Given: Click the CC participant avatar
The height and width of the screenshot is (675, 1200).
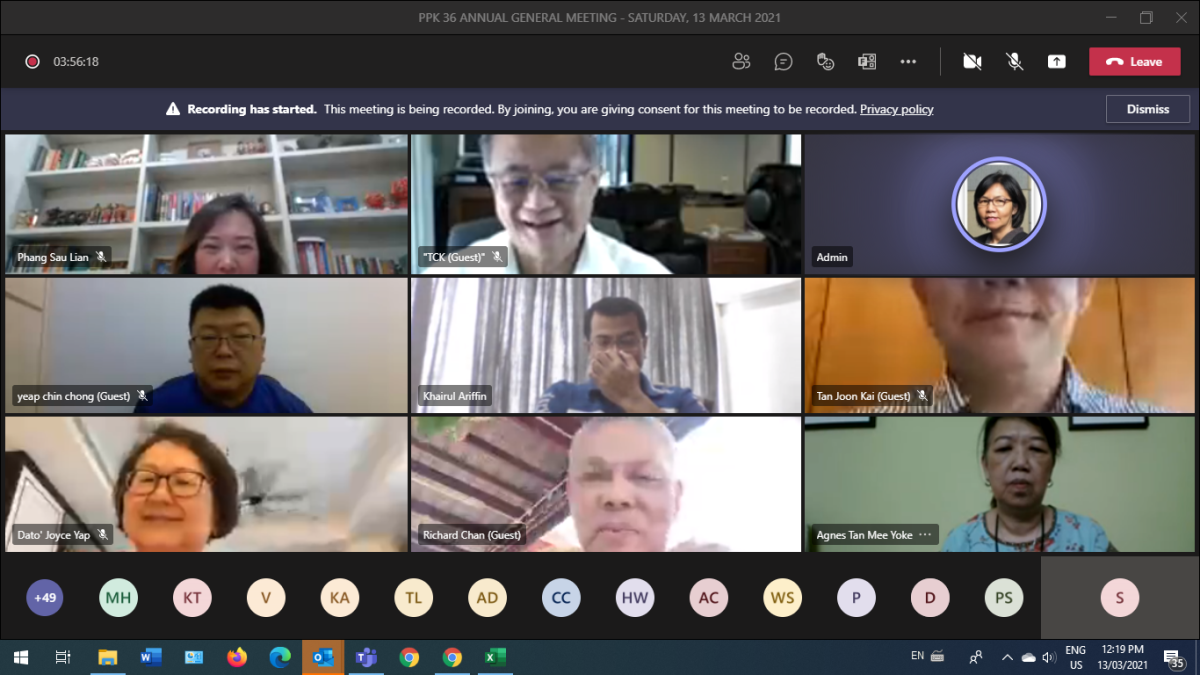Looking at the screenshot, I should (x=561, y=598).
